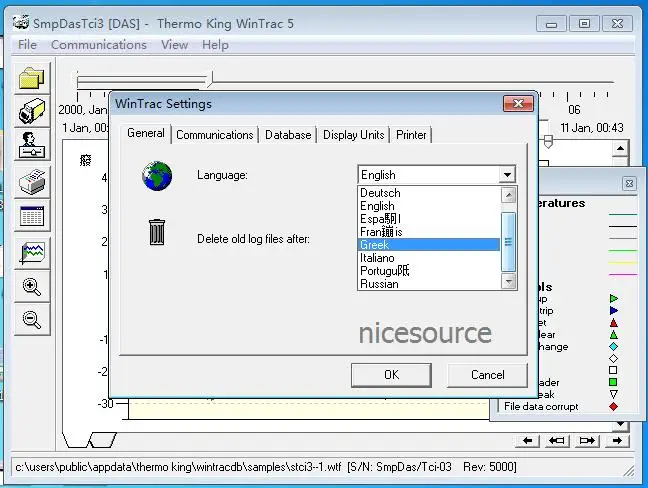
Task: Click the red up triangle legend symbol
Action: (x=614, y=323)
